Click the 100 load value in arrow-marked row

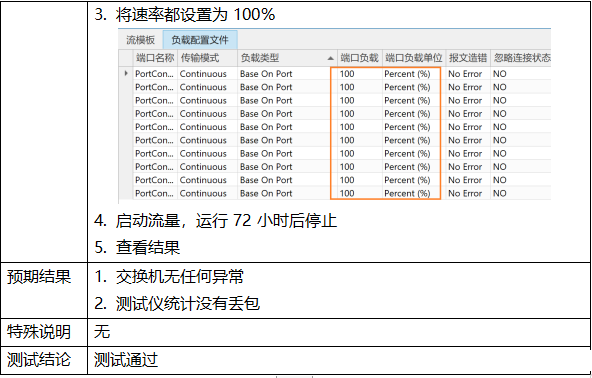(347, 74)
